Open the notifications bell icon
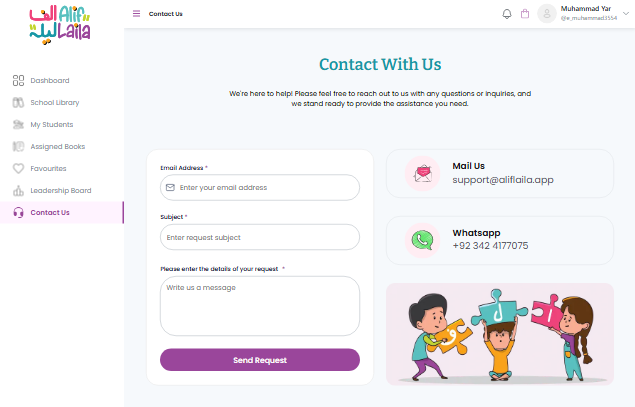The width and height of the screenshot is (635, 407). 507,14
